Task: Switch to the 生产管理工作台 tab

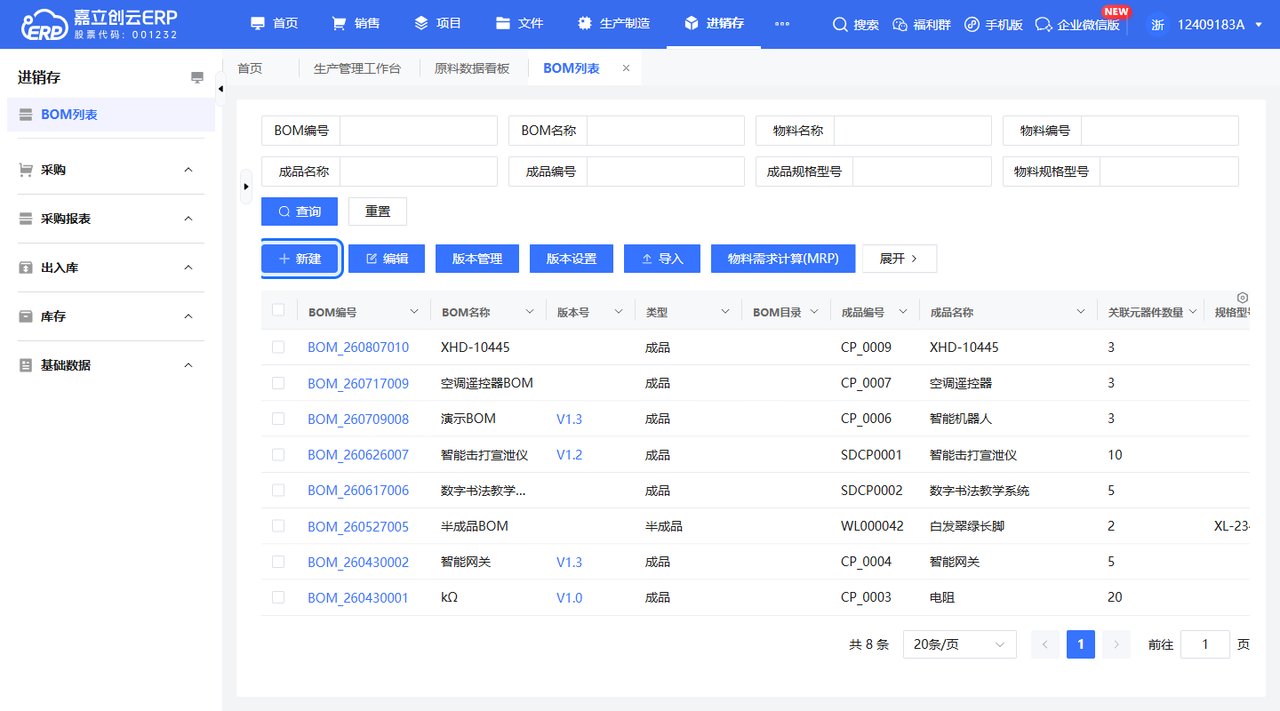Action: click(x=357, y=68)
